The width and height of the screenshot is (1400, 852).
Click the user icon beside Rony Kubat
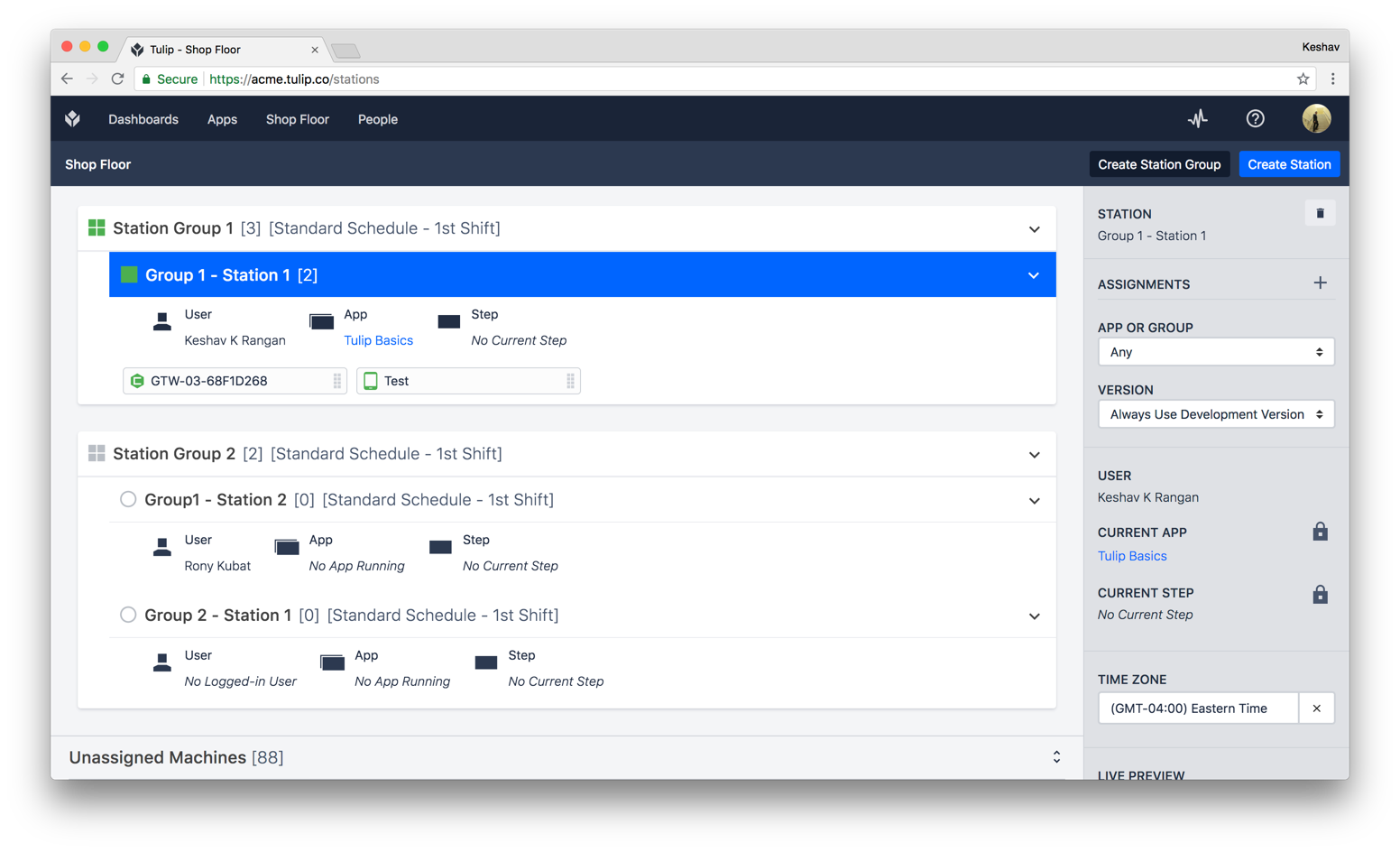click(162, 547)
